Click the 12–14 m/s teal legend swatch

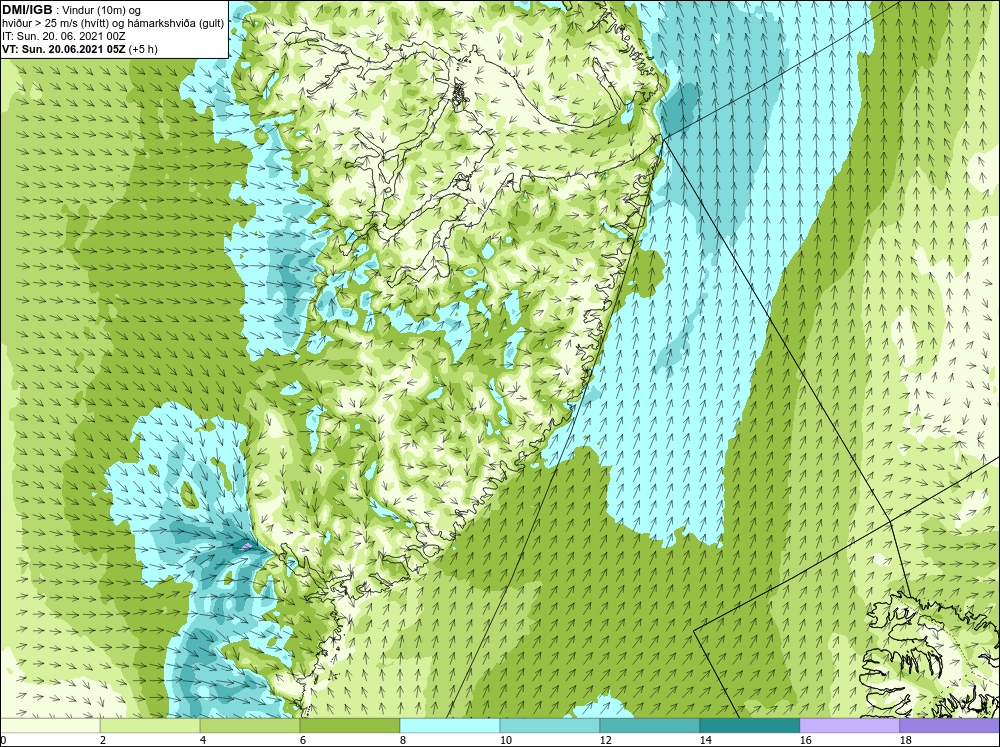(650, 726)
